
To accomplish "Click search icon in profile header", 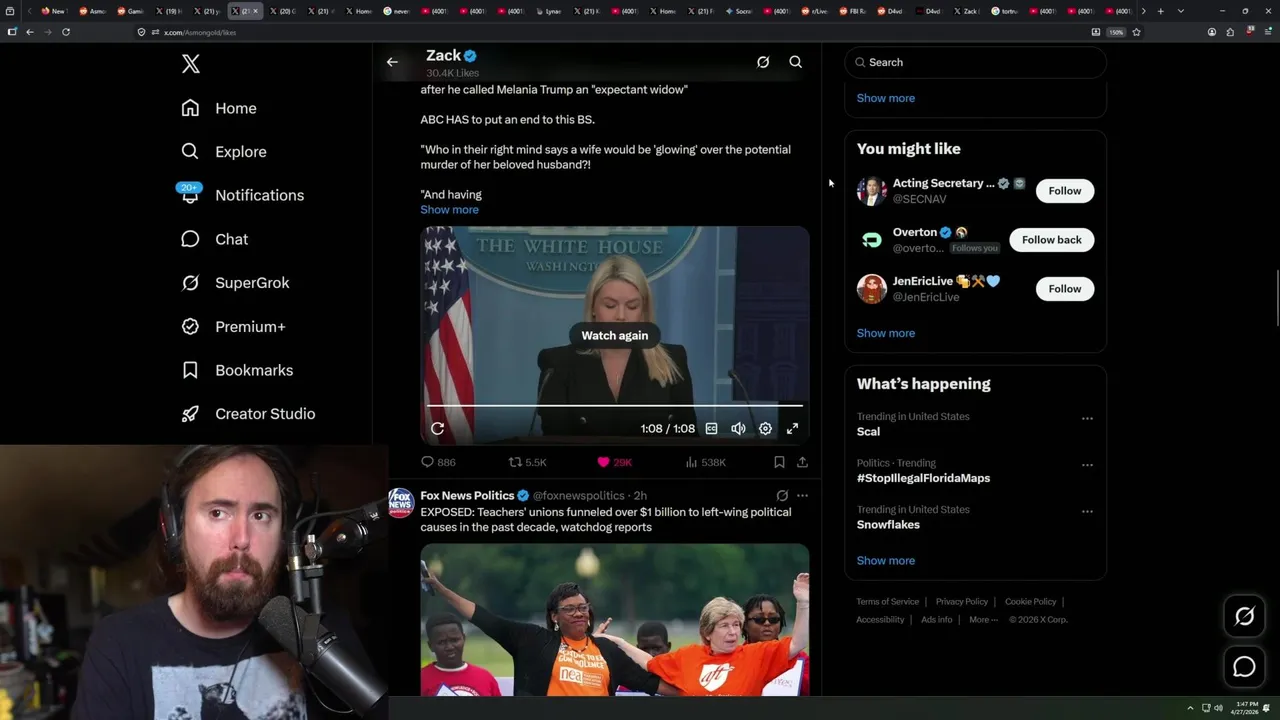I will 796,62.
